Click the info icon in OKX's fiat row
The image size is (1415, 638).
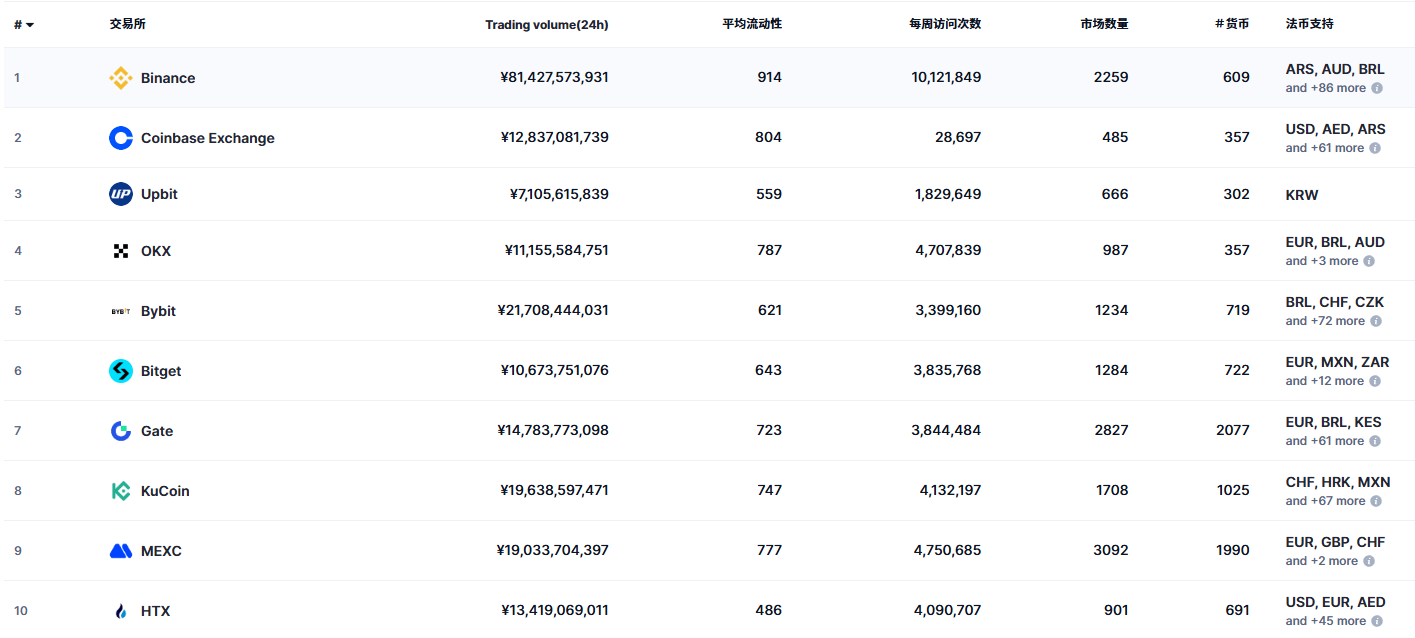click(x=1369, y=261)
